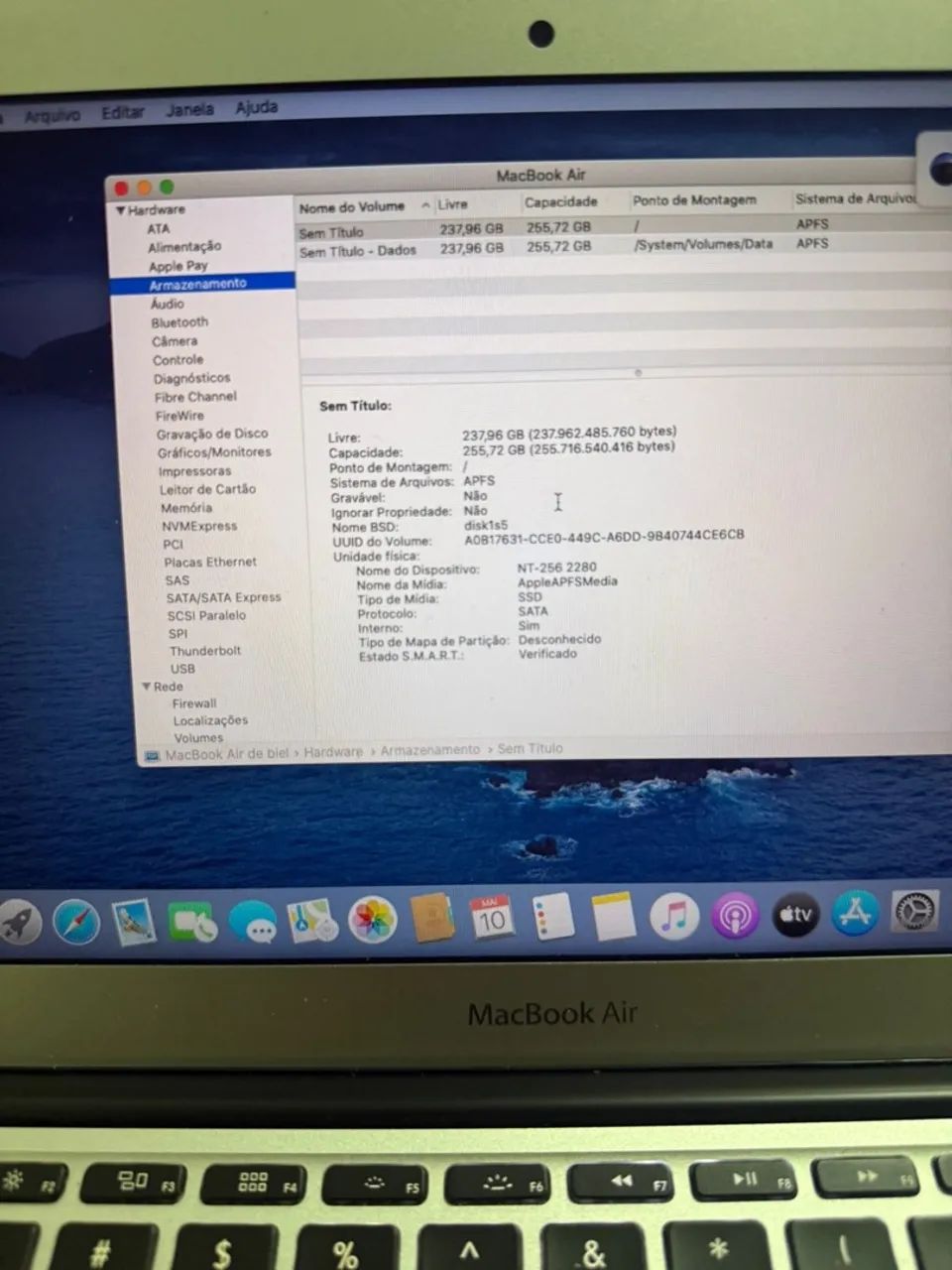Select the Sem Título volume row
Viewport: 952px width, 1270px height.
625,229
